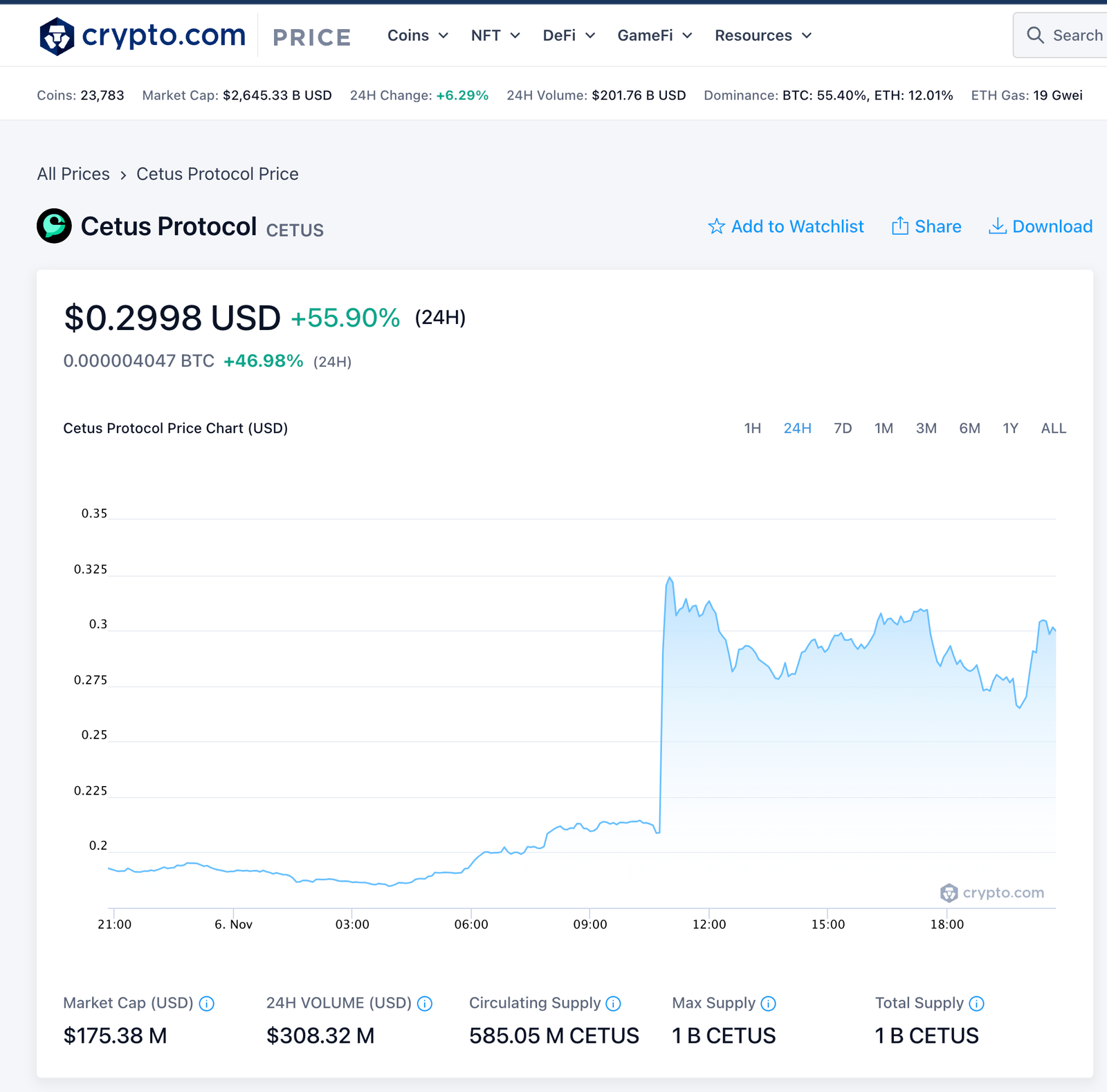Click the search magnifier icon
The width and height of the screenshot is (1107, 1092).
[1035, 35]
